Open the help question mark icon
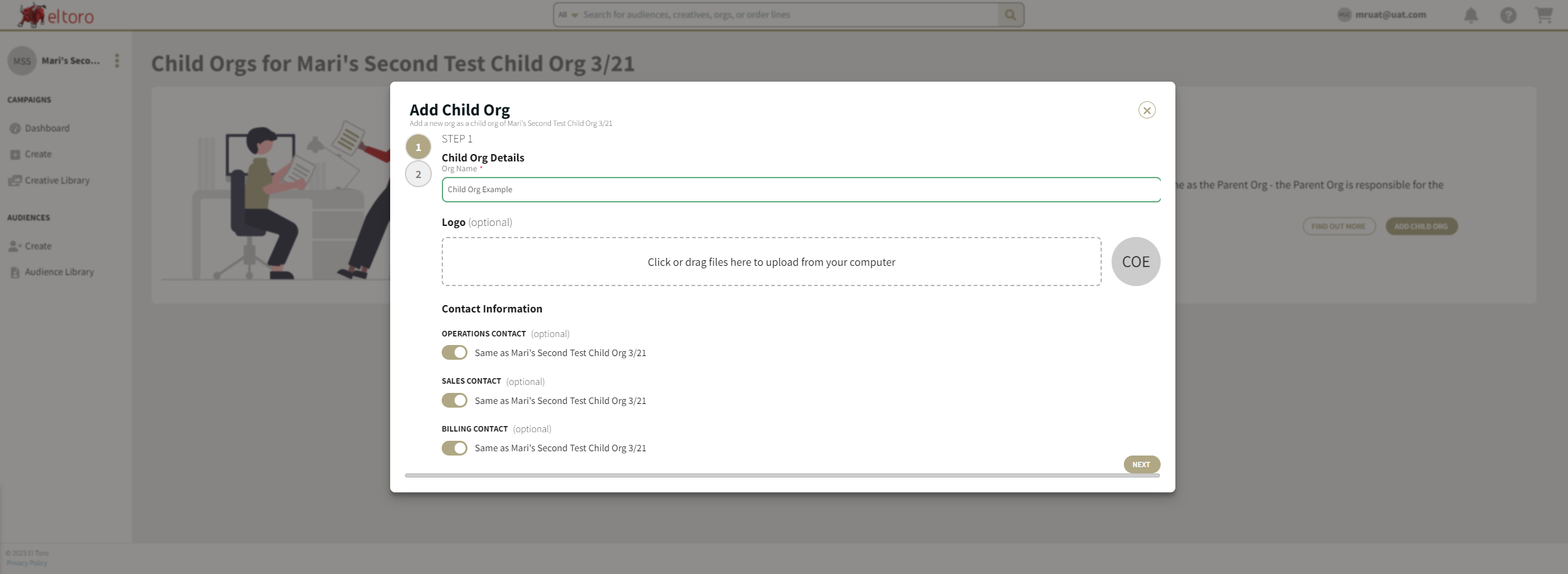This screenshot has height=574, width=1568. click(x=1508, y=15)
